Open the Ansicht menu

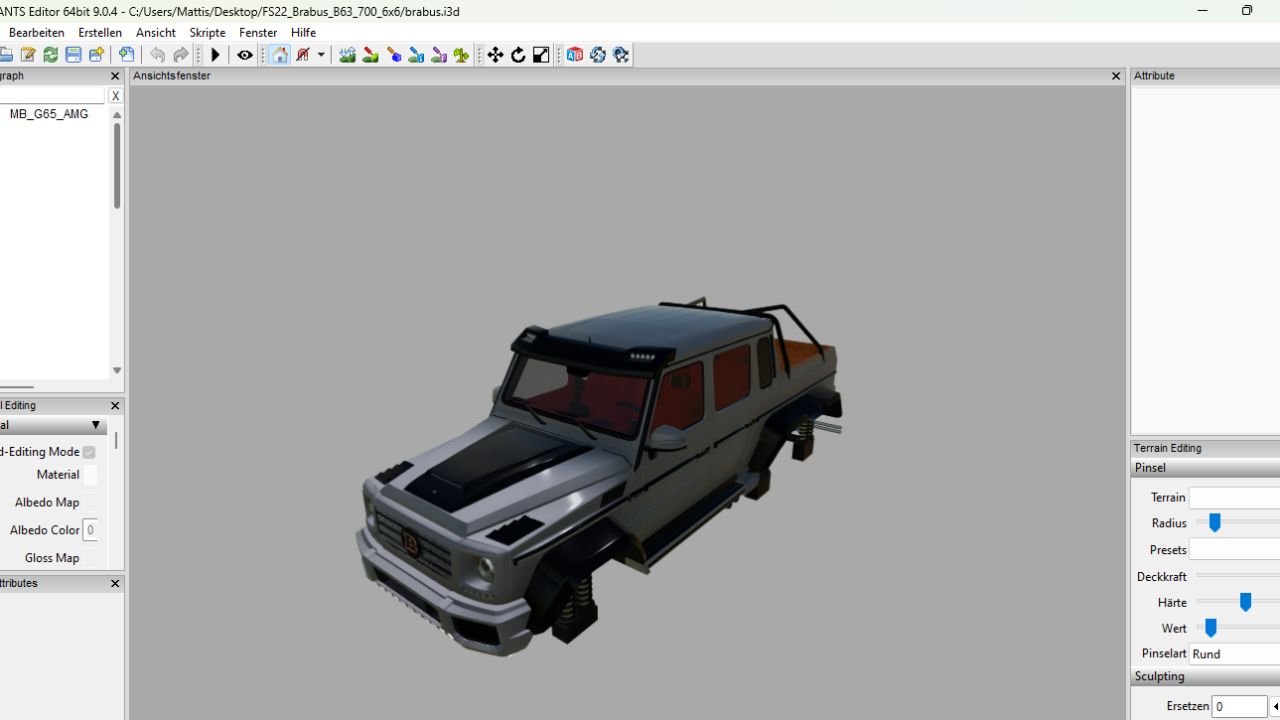coord(156,33)
